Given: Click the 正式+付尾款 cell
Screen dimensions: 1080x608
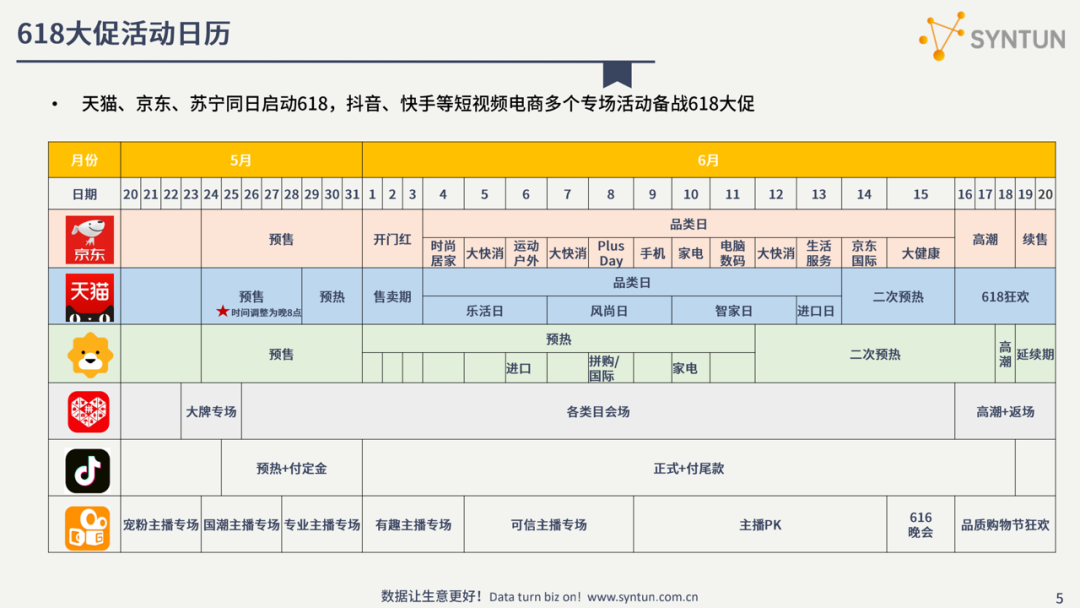Looking at the screenshot, I should pos(689,468).
